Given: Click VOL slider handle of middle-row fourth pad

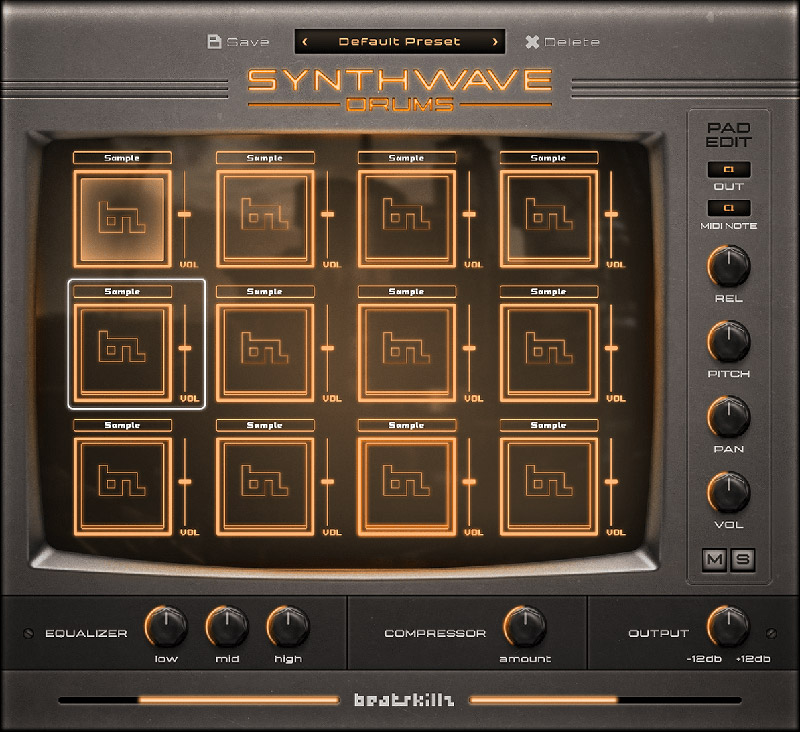Looking at the screenshot, I should tap(611, 348).
